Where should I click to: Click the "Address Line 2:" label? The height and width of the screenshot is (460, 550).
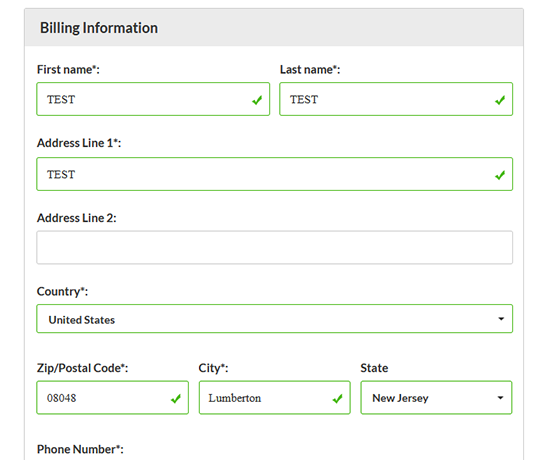[76, 218]
